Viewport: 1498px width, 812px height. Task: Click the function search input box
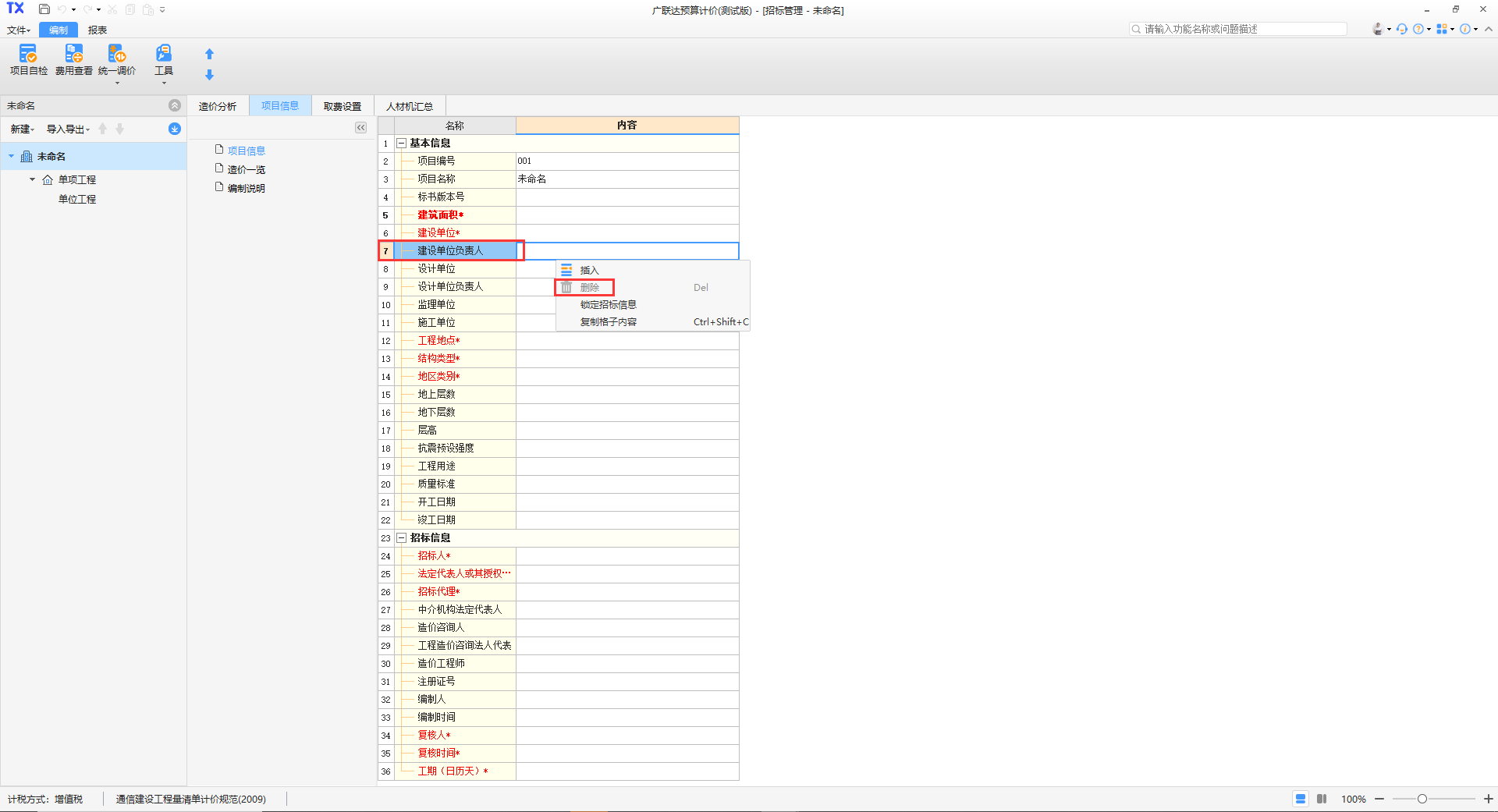pyautogui.click(x=1241, y=29)
